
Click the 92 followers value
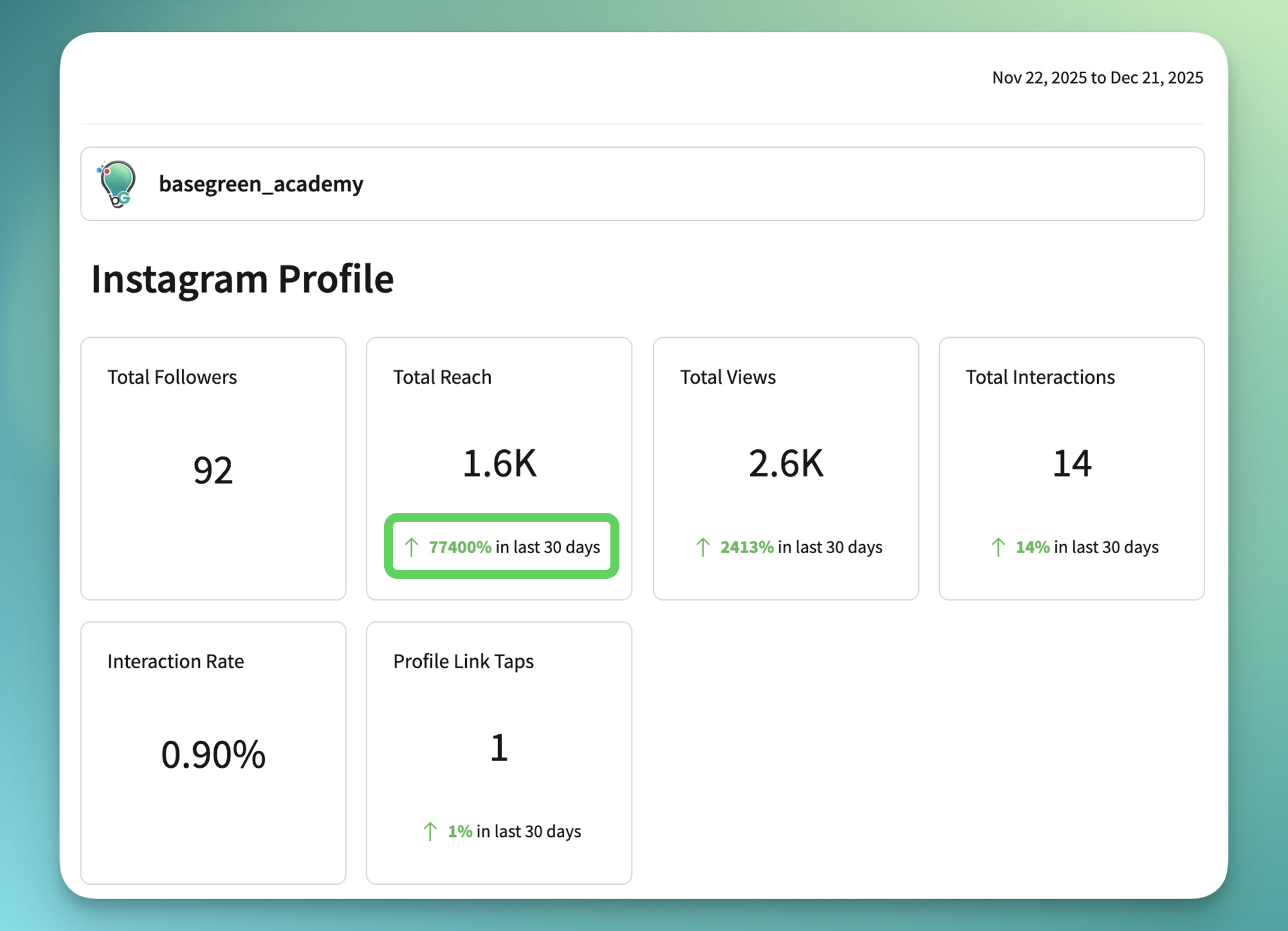[x=212, y=470]
